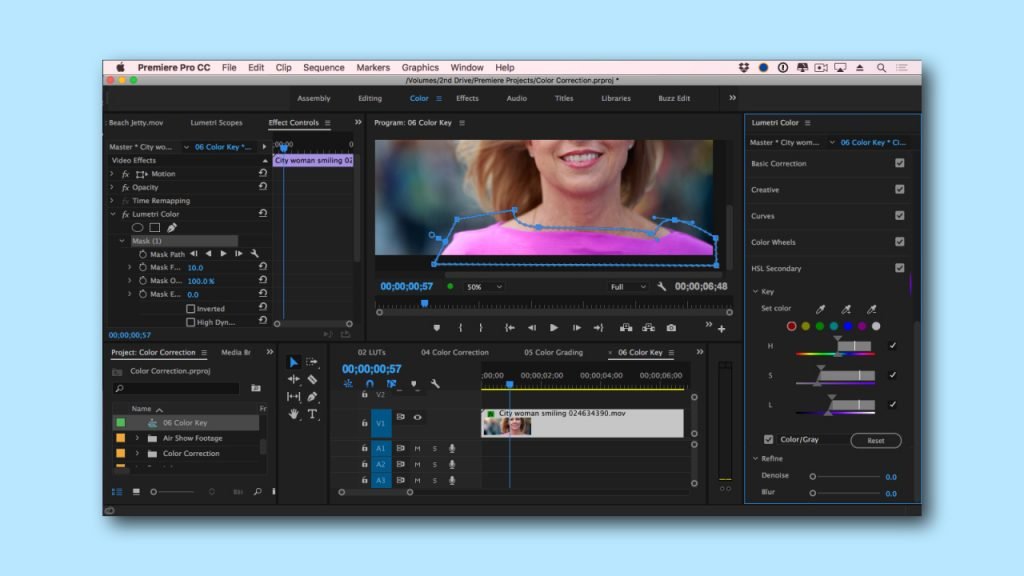Image resolution: width=1024 pixels, height=576 pixels.
Task: Expand the Motion effect properties
Action: tap(112, 174)
